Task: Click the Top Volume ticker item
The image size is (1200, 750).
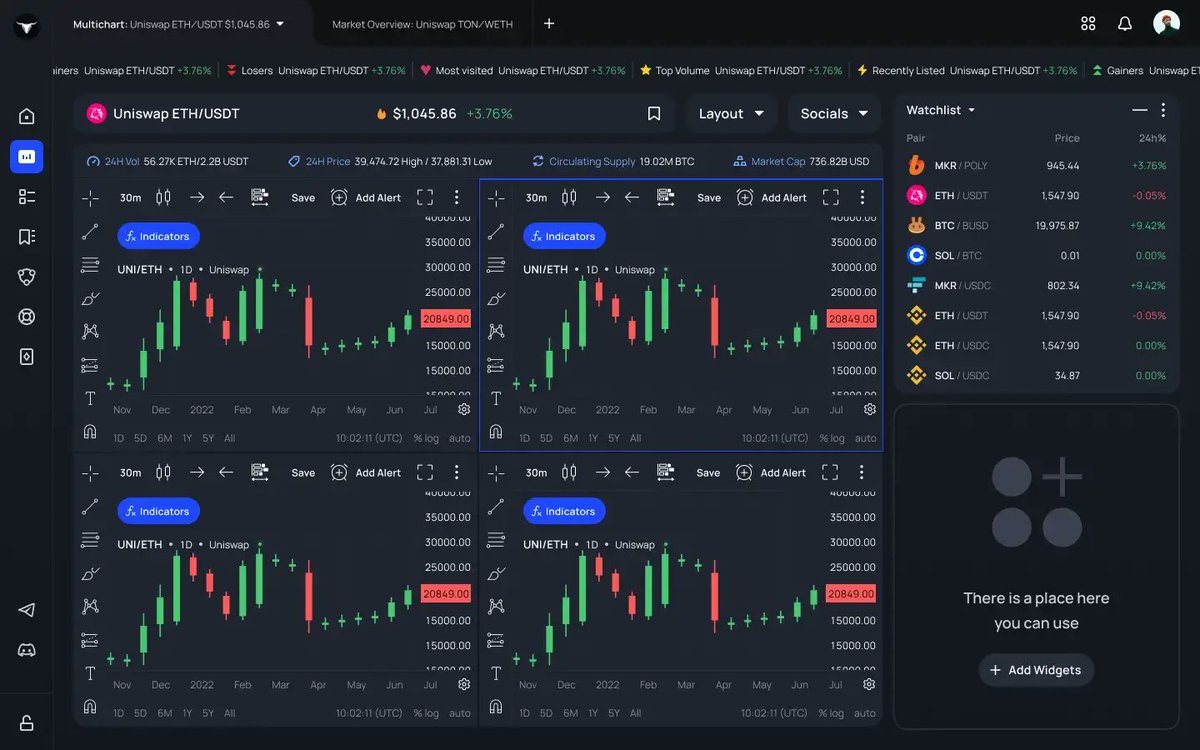Action: point(740,71)
